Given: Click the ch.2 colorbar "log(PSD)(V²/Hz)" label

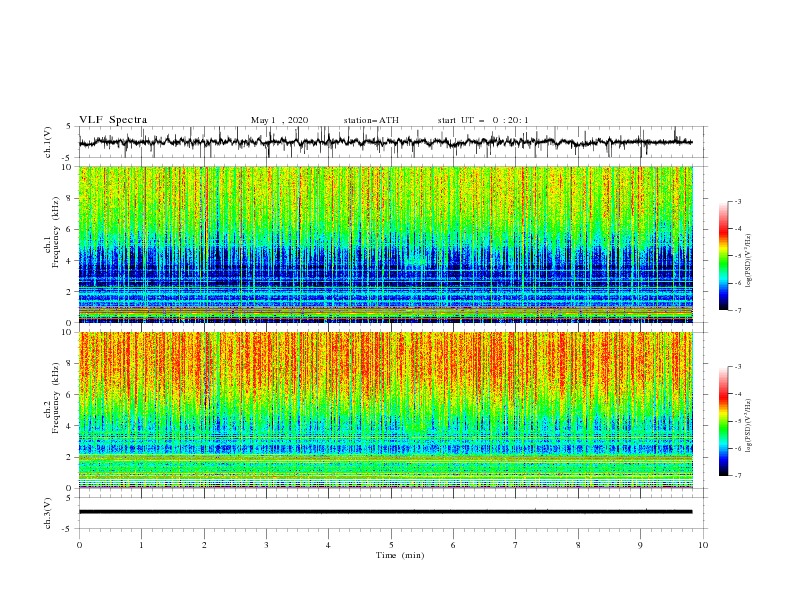Looking at the screenshot, I should tap(748, 426).
